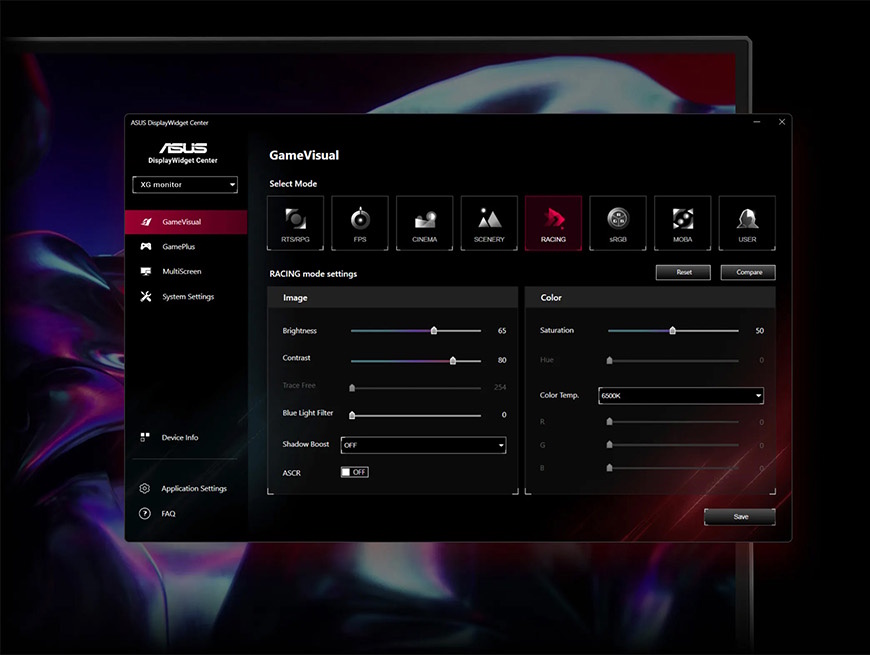This screenshot has height=655, width=870.
Task: Reset the RACING mode settings
Action: point(683,272)
